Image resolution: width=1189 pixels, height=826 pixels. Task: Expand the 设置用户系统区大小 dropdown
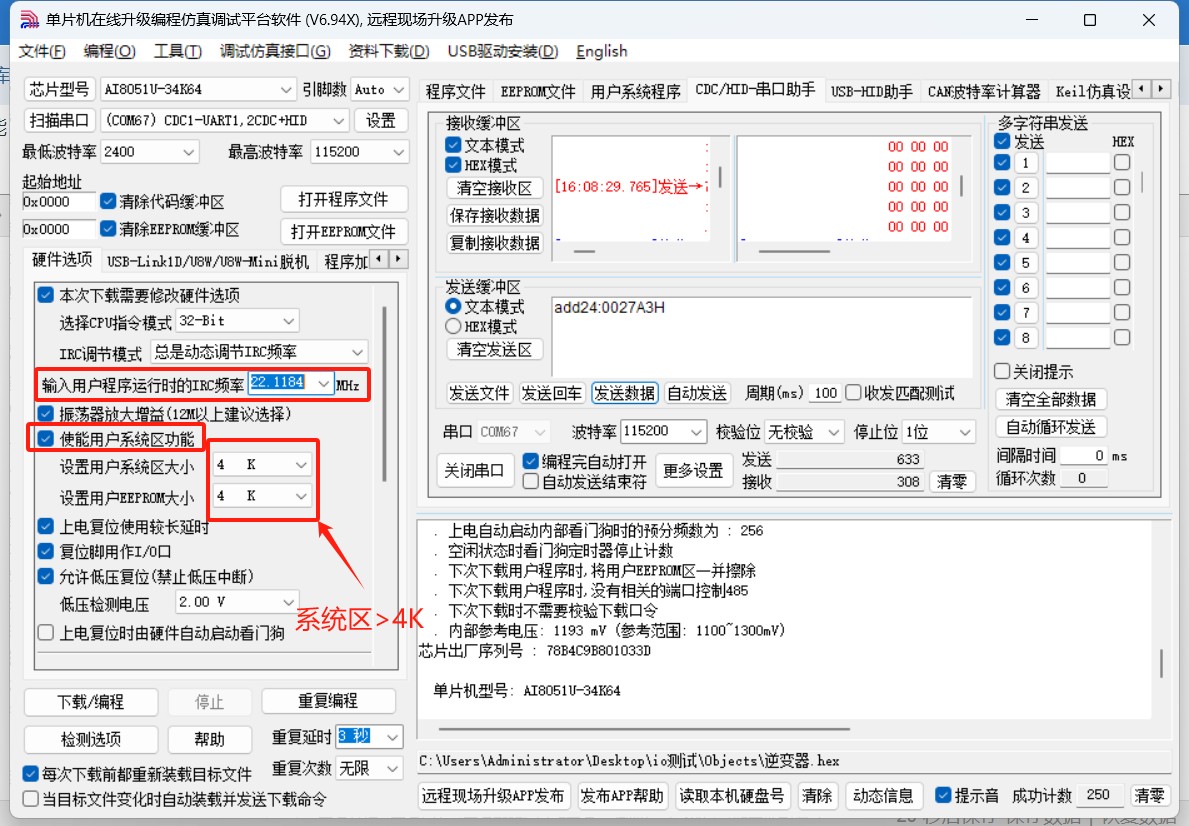(301, 464)
